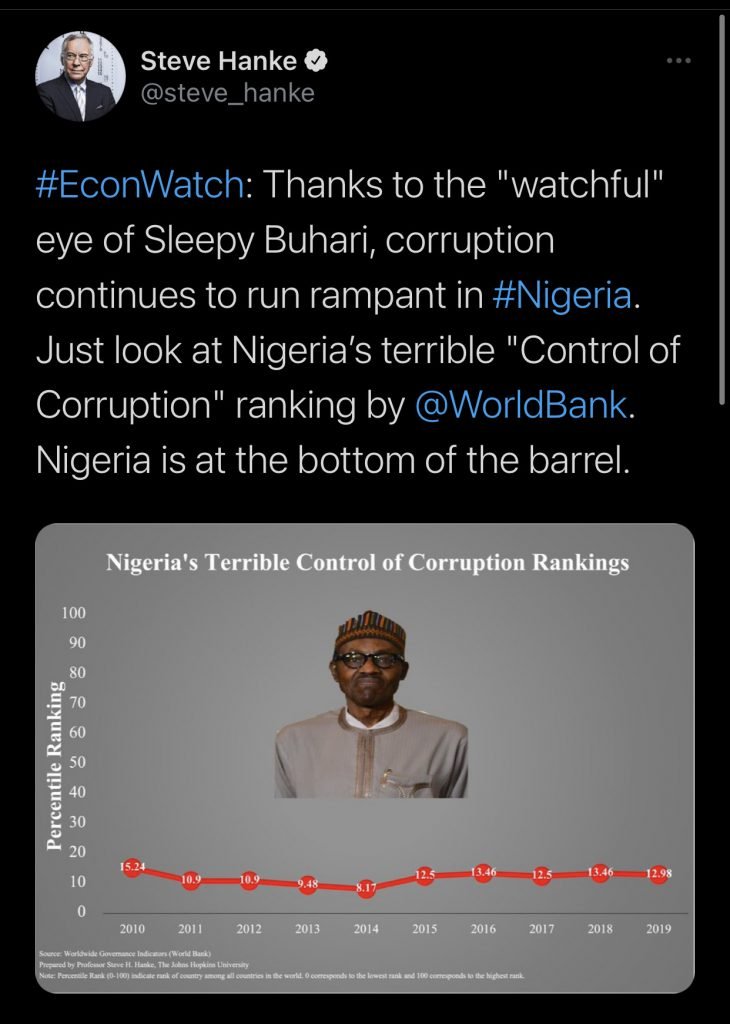
Task: Open the @steve_hanke handle link
Action: 227,93
